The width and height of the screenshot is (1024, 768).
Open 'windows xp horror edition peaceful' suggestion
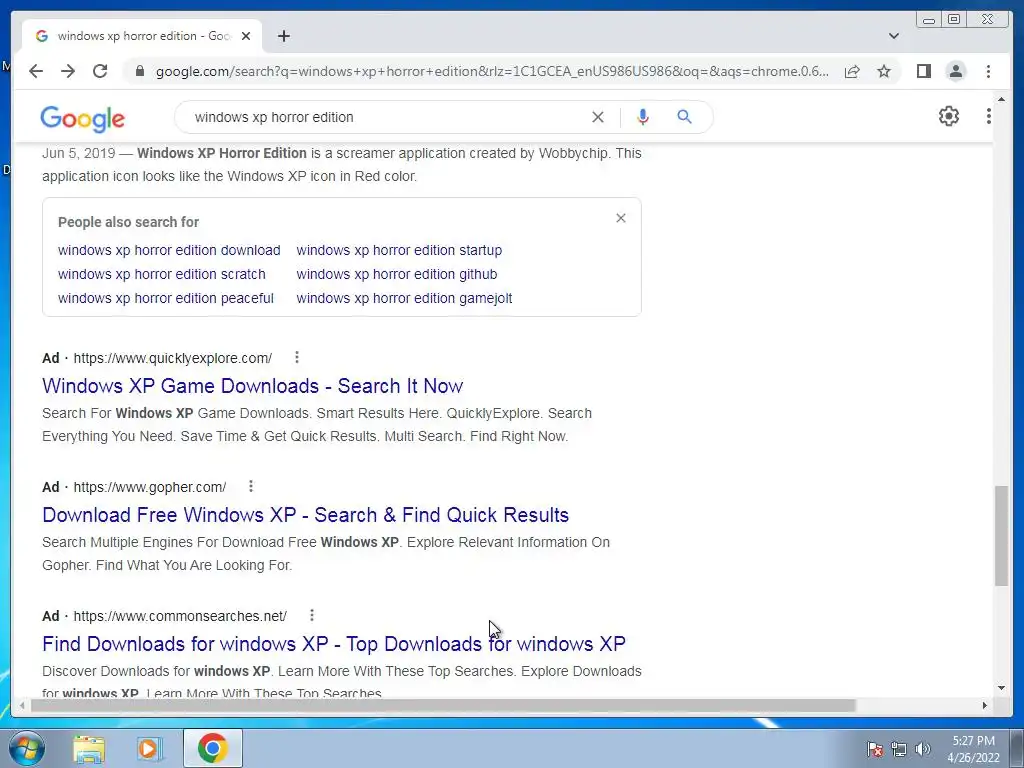point(166,298)
